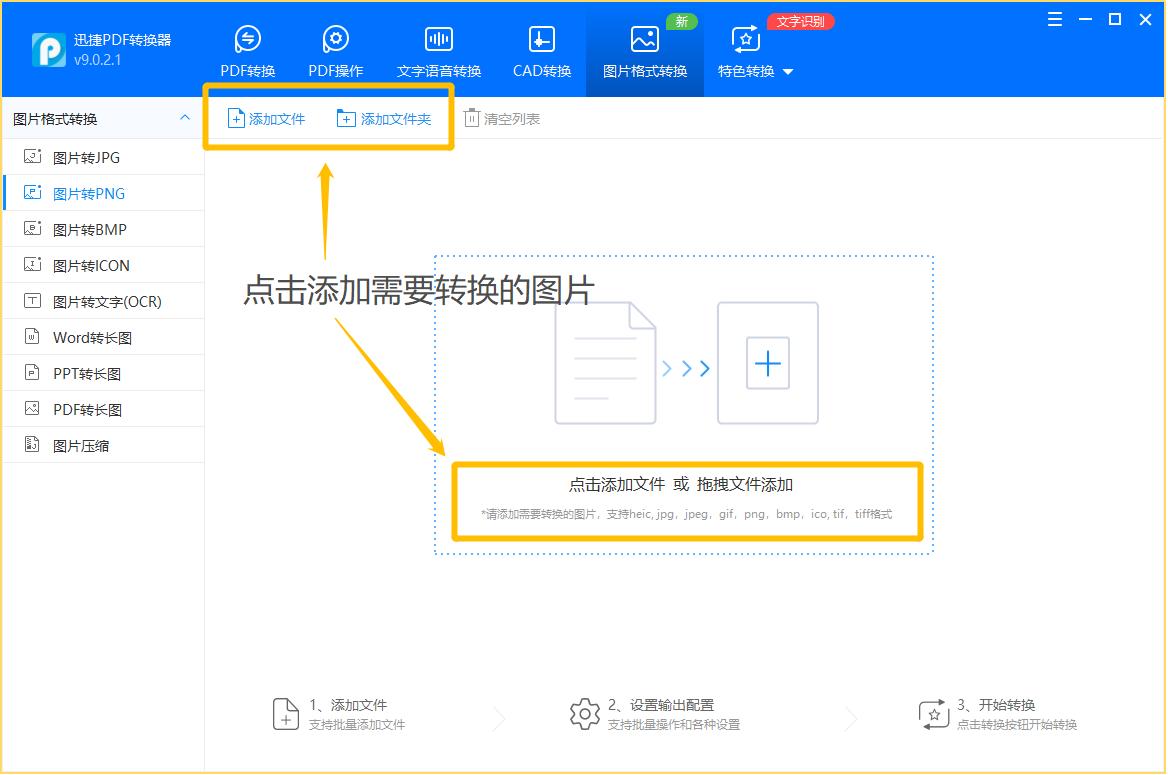Select 图片转JPG in the sidebar
Viewport: 1168px width, 775px height.
85,157
